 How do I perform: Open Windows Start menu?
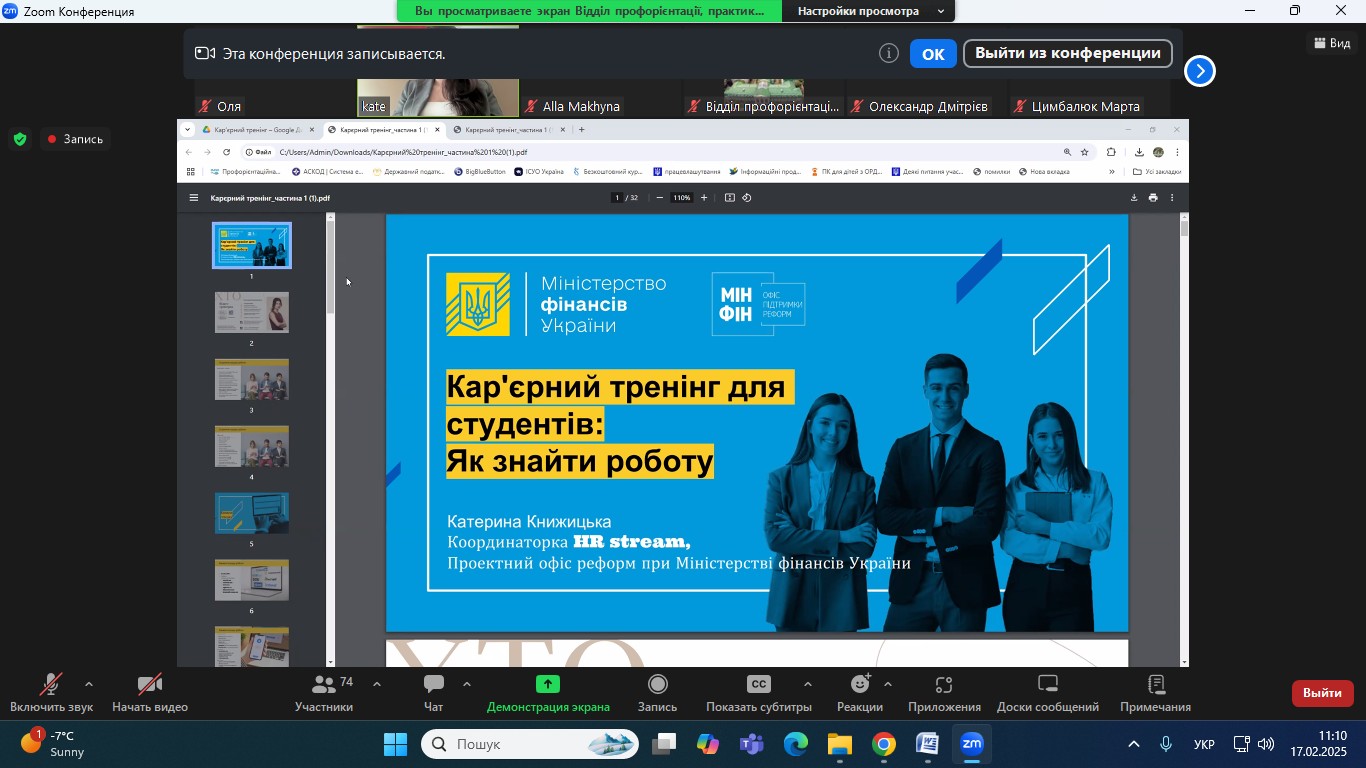(x=396, y=744)
